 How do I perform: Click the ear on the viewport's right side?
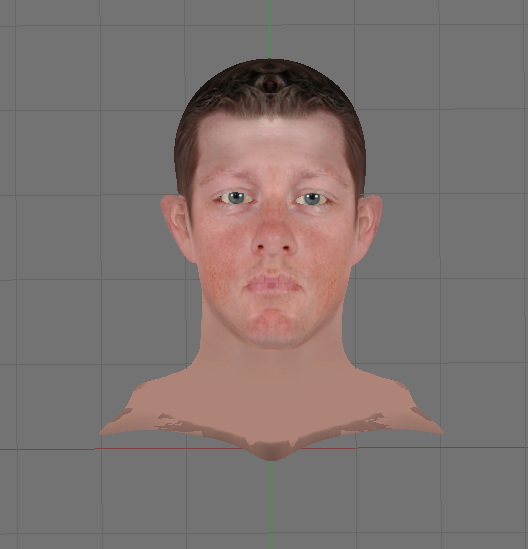(369, 227)
